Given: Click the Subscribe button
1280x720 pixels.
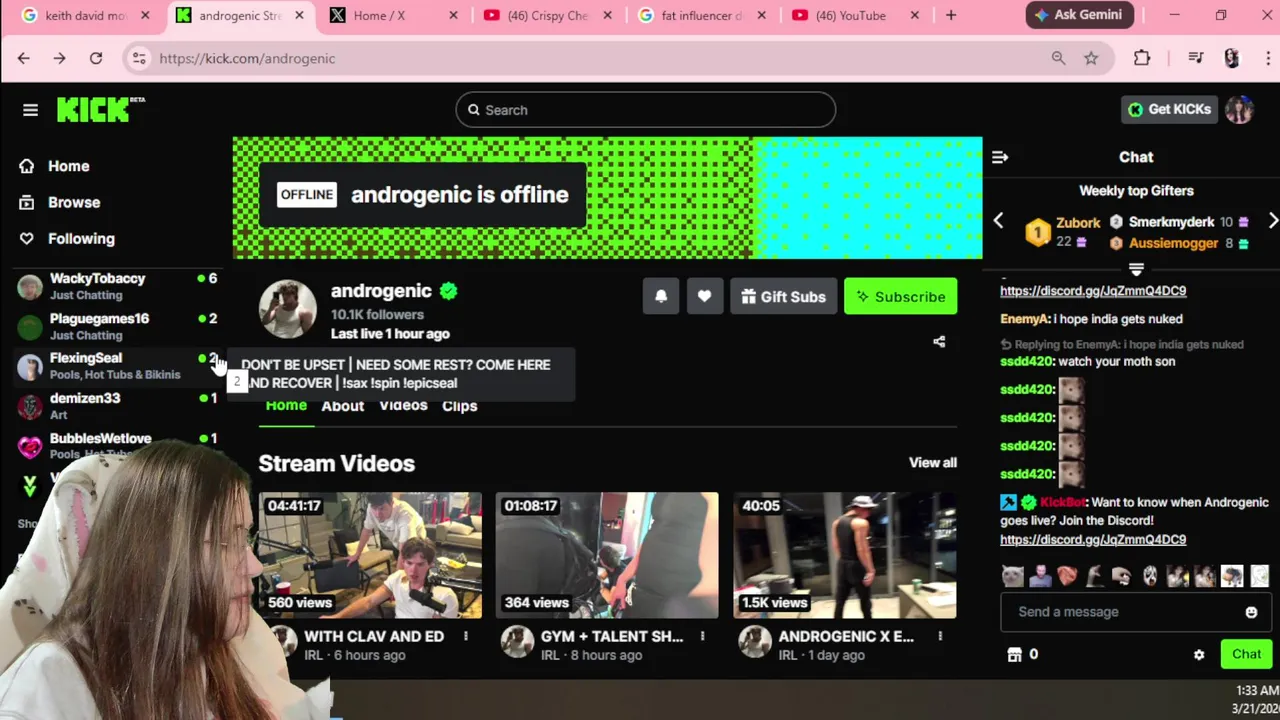Looking at the screenshot, I should 900,297.
